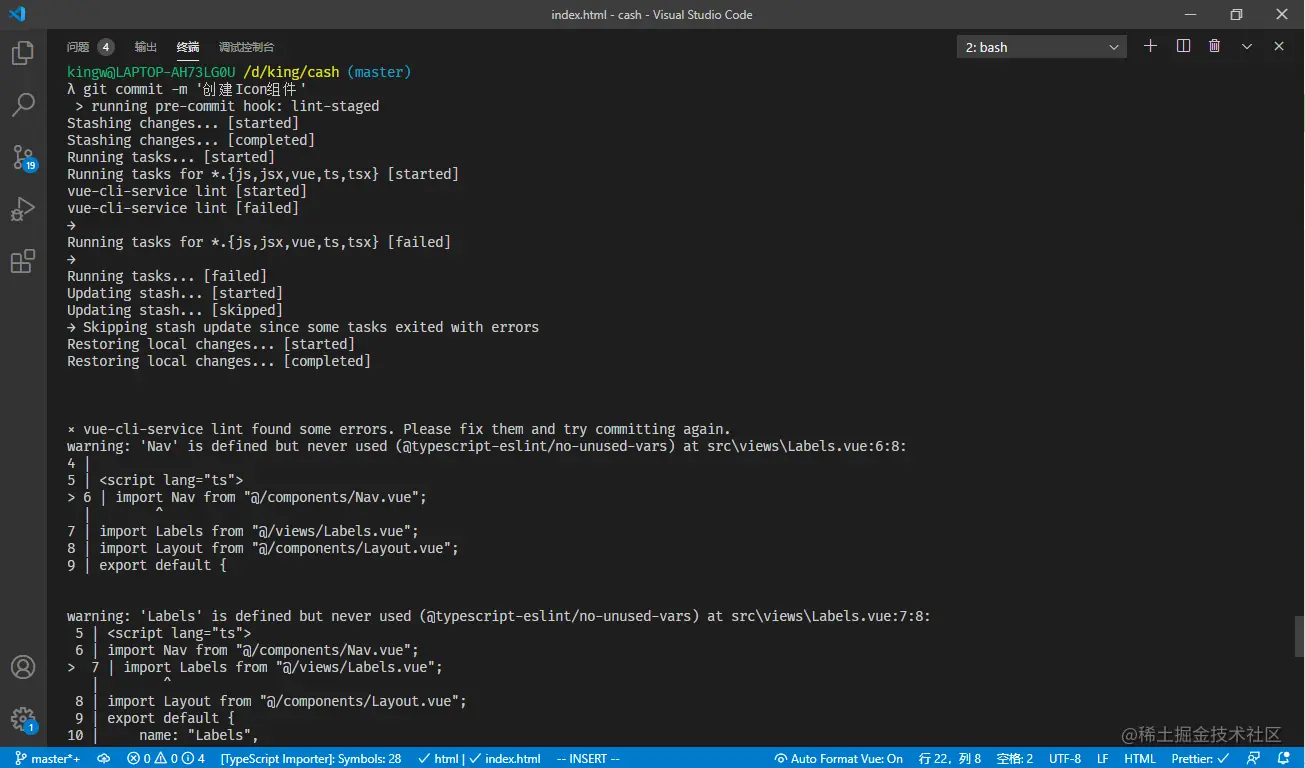Click the index.html check status item
This screenshot has height=768, width=1305.
click(x=505, y=759)
